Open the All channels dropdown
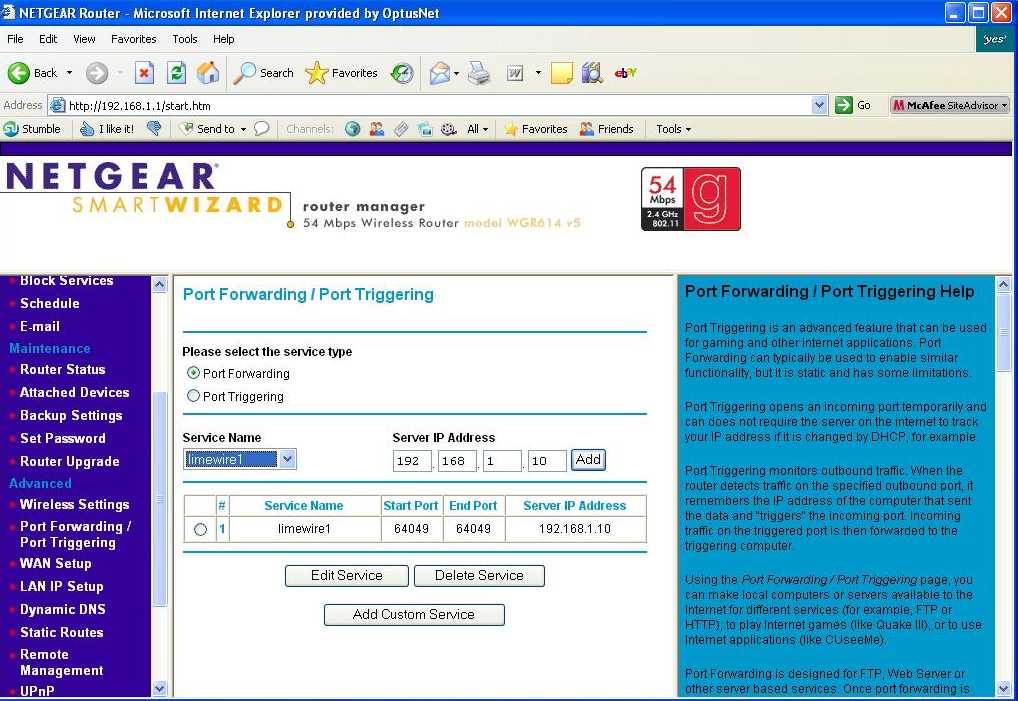The image size is (1018, 701). [x=477, y=129]
